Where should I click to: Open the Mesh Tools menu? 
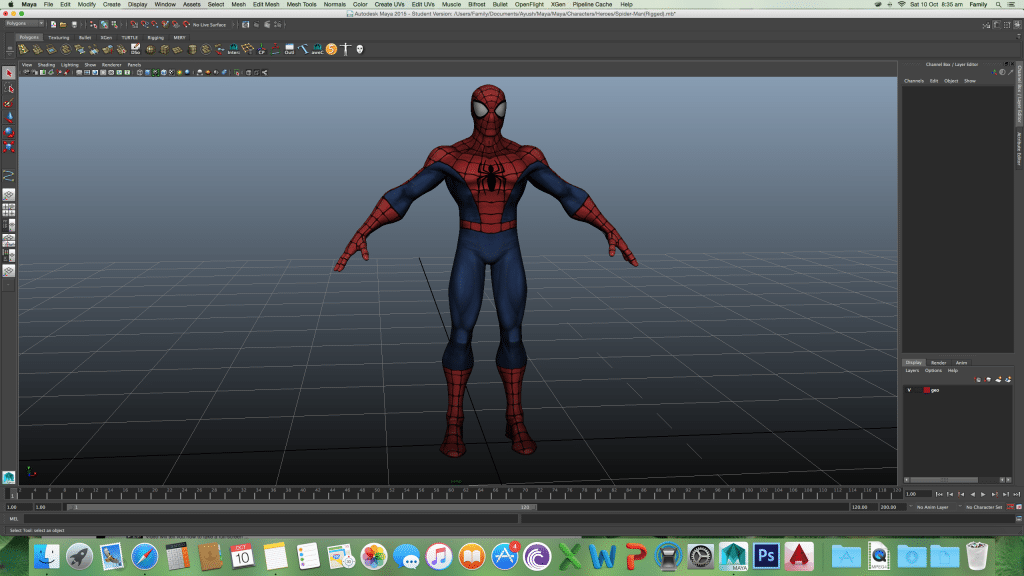301,4
